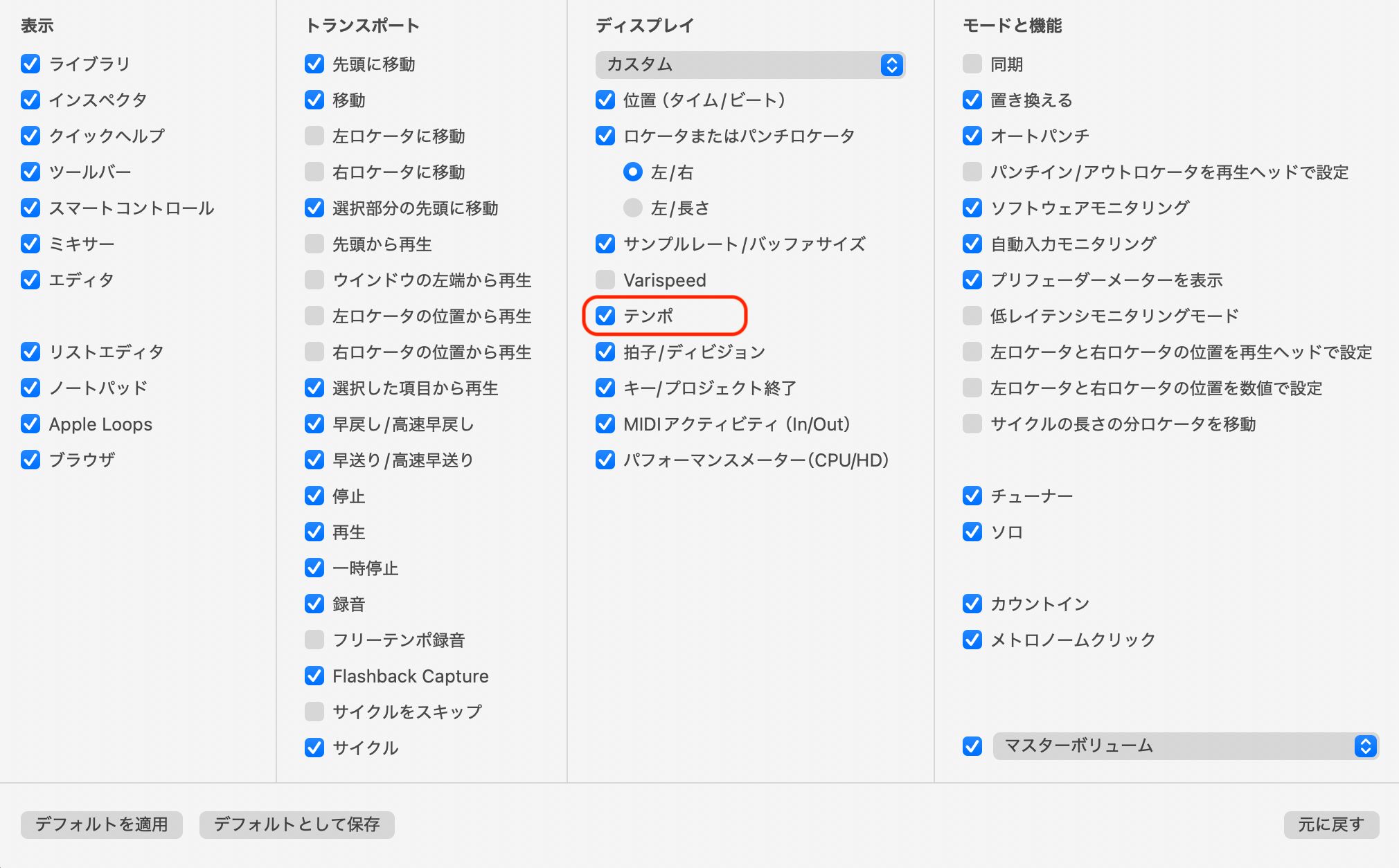Enable the Varispeed checkbox
The width and height of the screenshot is (1399, 868).
click(x=605, y=280)
